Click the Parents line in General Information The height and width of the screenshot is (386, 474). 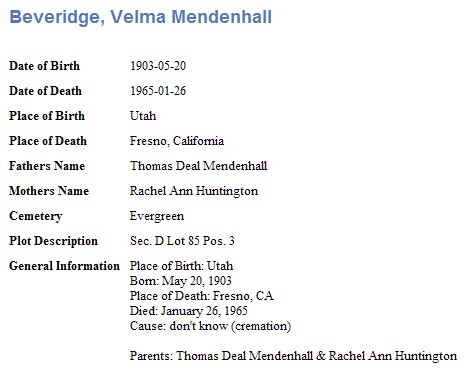(x=293, y=356)
